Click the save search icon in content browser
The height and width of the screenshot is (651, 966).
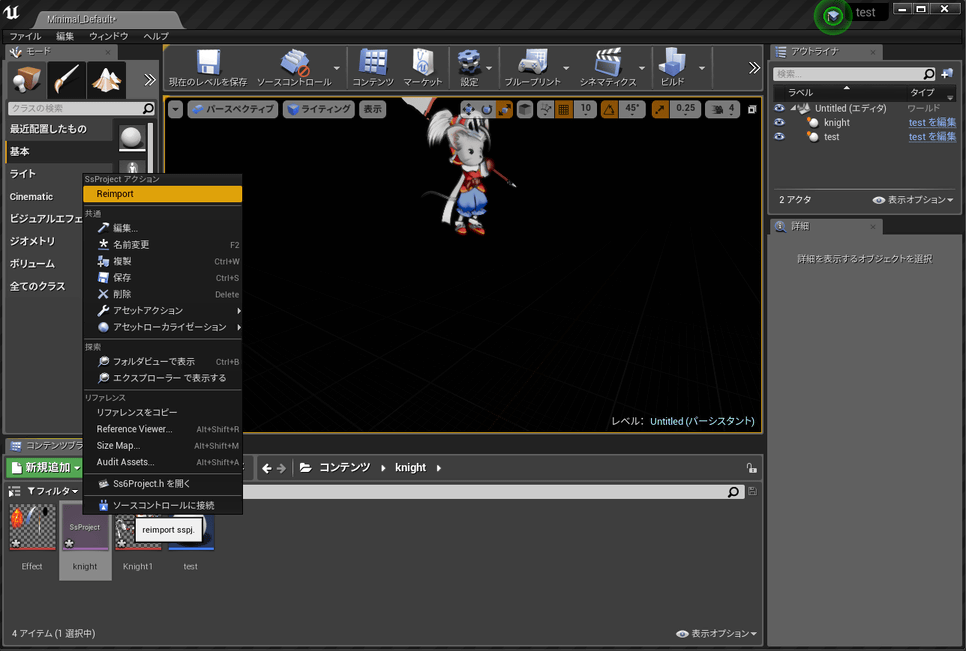pos(752,491)
